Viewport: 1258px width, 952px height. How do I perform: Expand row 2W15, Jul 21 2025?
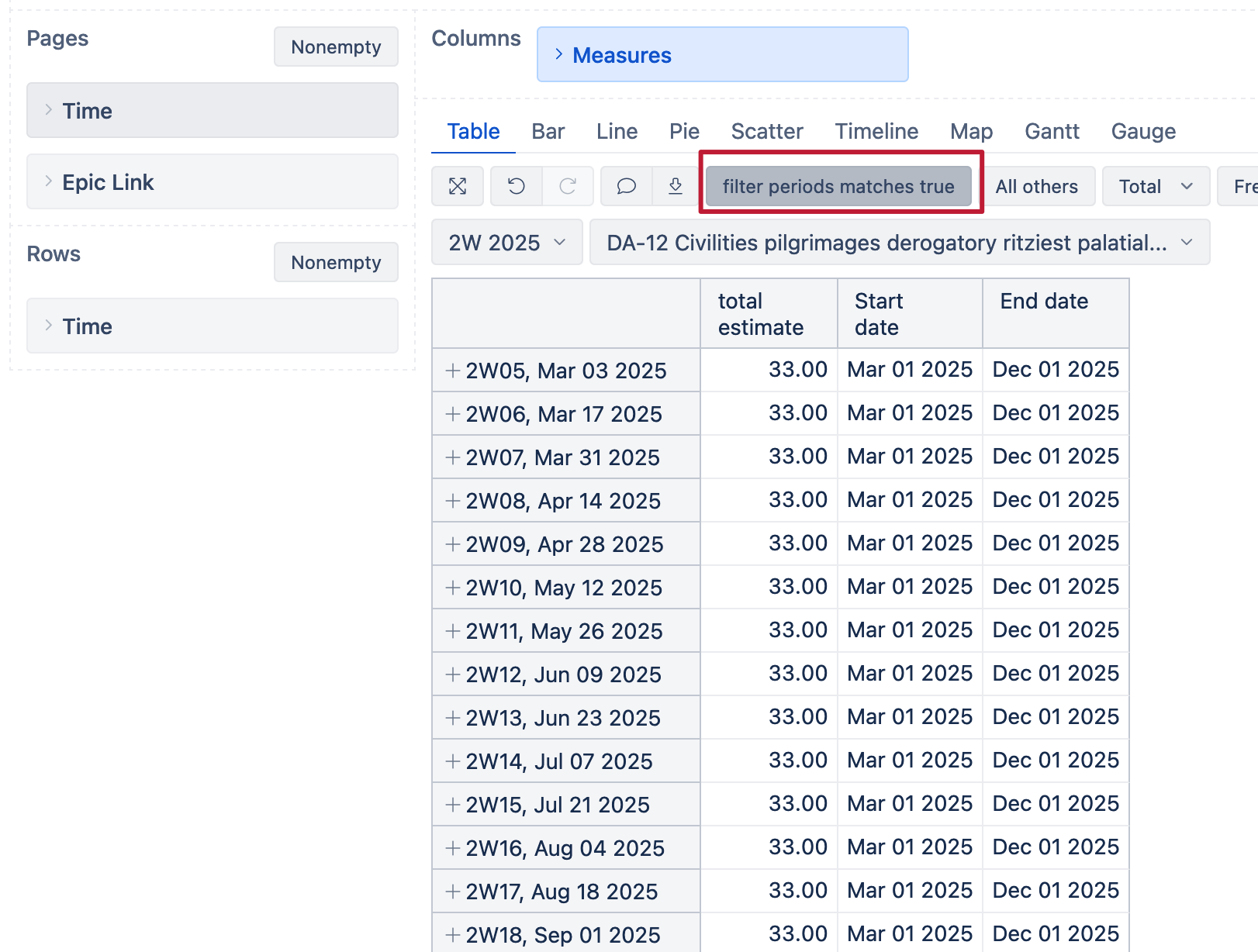point(453,805)
